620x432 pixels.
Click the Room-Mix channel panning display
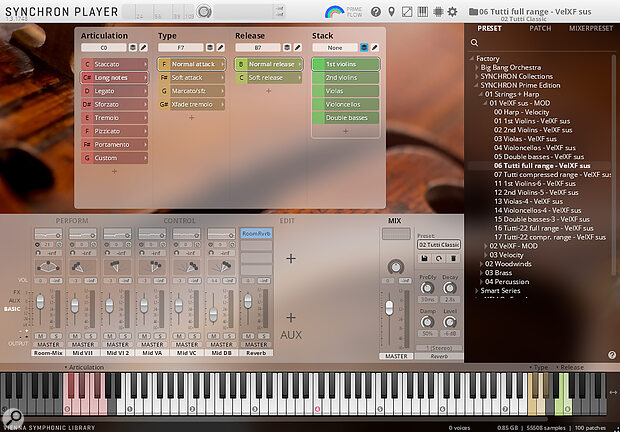pyautogui.click(x=48, y=267)
